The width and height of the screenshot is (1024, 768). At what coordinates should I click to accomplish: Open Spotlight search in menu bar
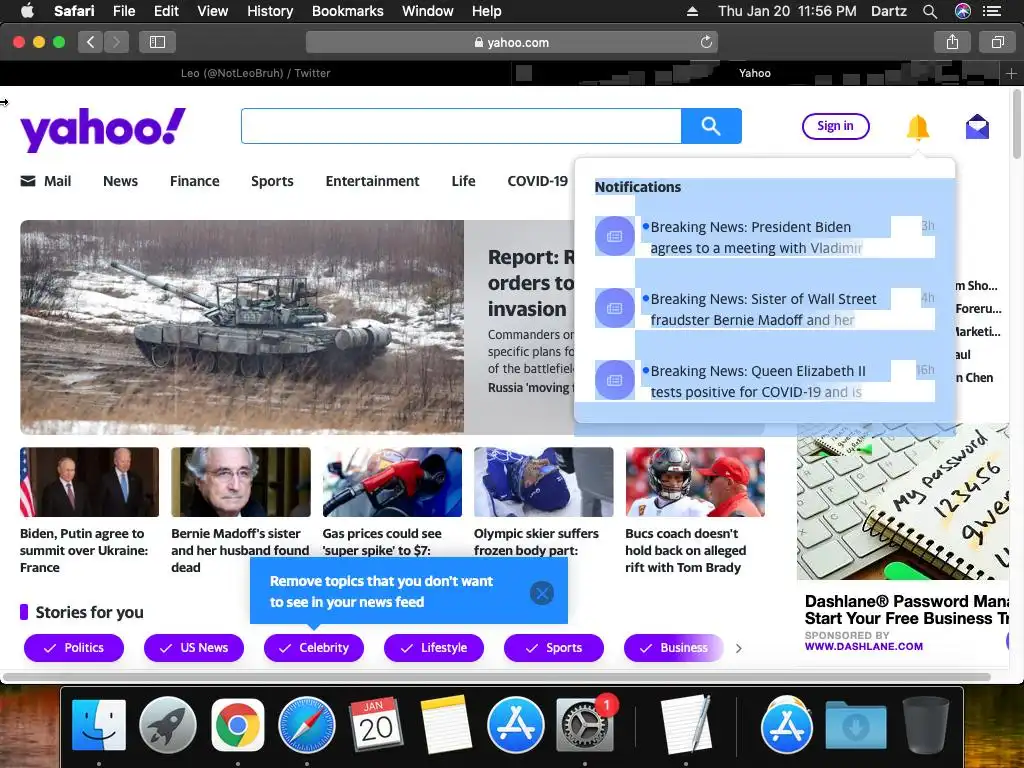[x=930, y=11]
